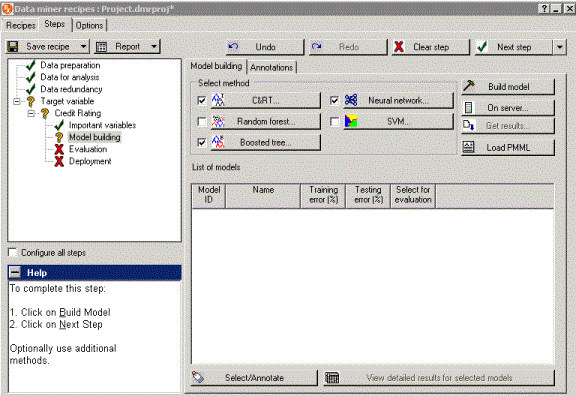Open the Save recipe dropdown arrow

coord(84,47)
